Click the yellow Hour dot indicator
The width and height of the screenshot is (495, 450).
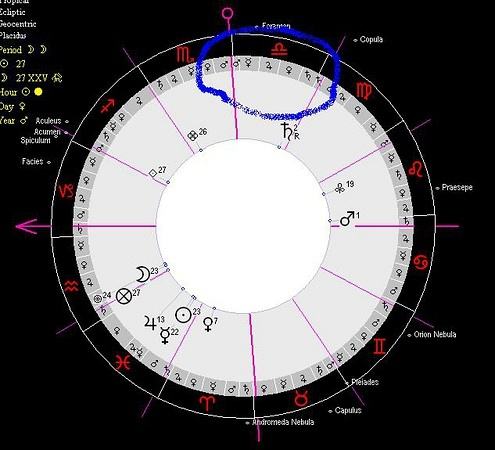38,92
